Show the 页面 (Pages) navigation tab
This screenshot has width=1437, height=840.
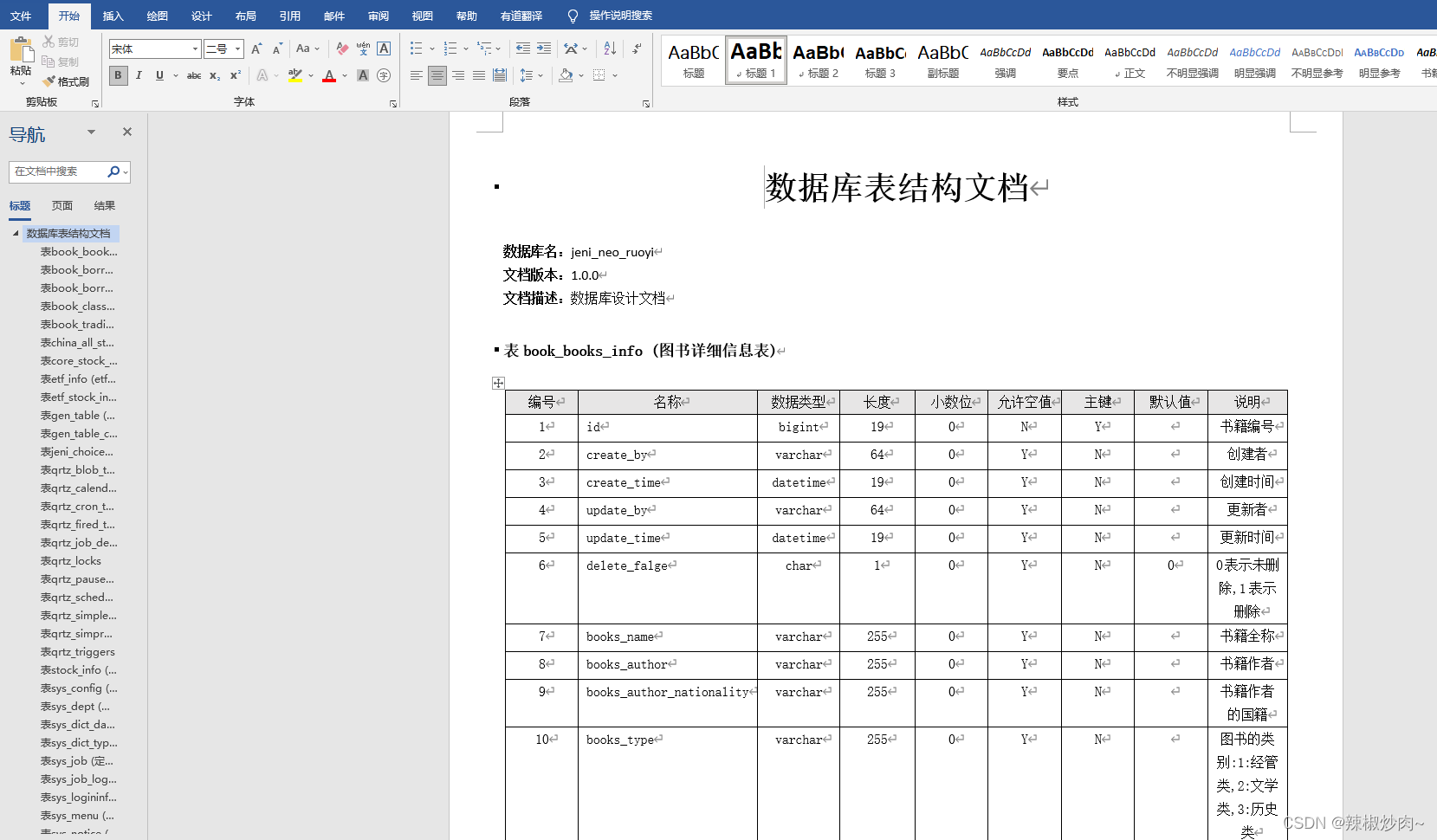pos(61,205)
